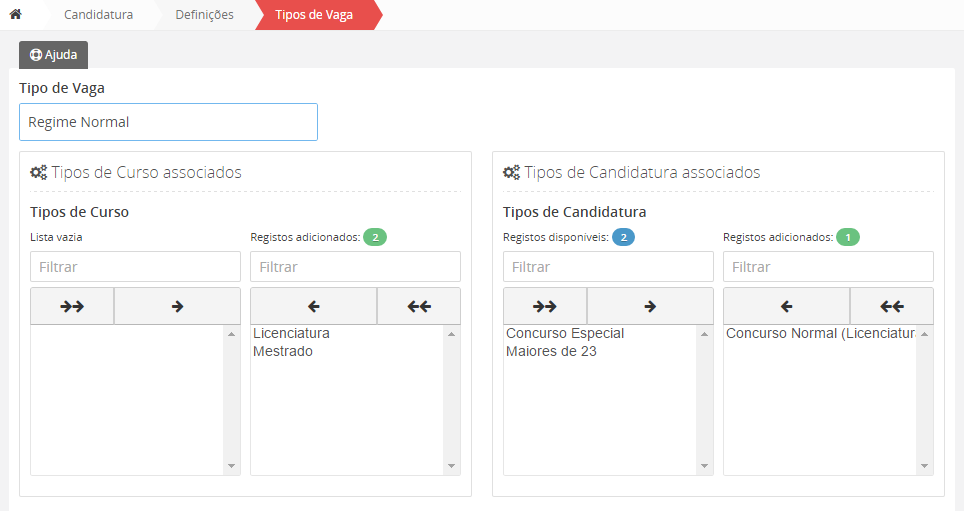Remove selected Tipo de Candidatura with left arrow
Screen dimensions: 964x511
786,307
